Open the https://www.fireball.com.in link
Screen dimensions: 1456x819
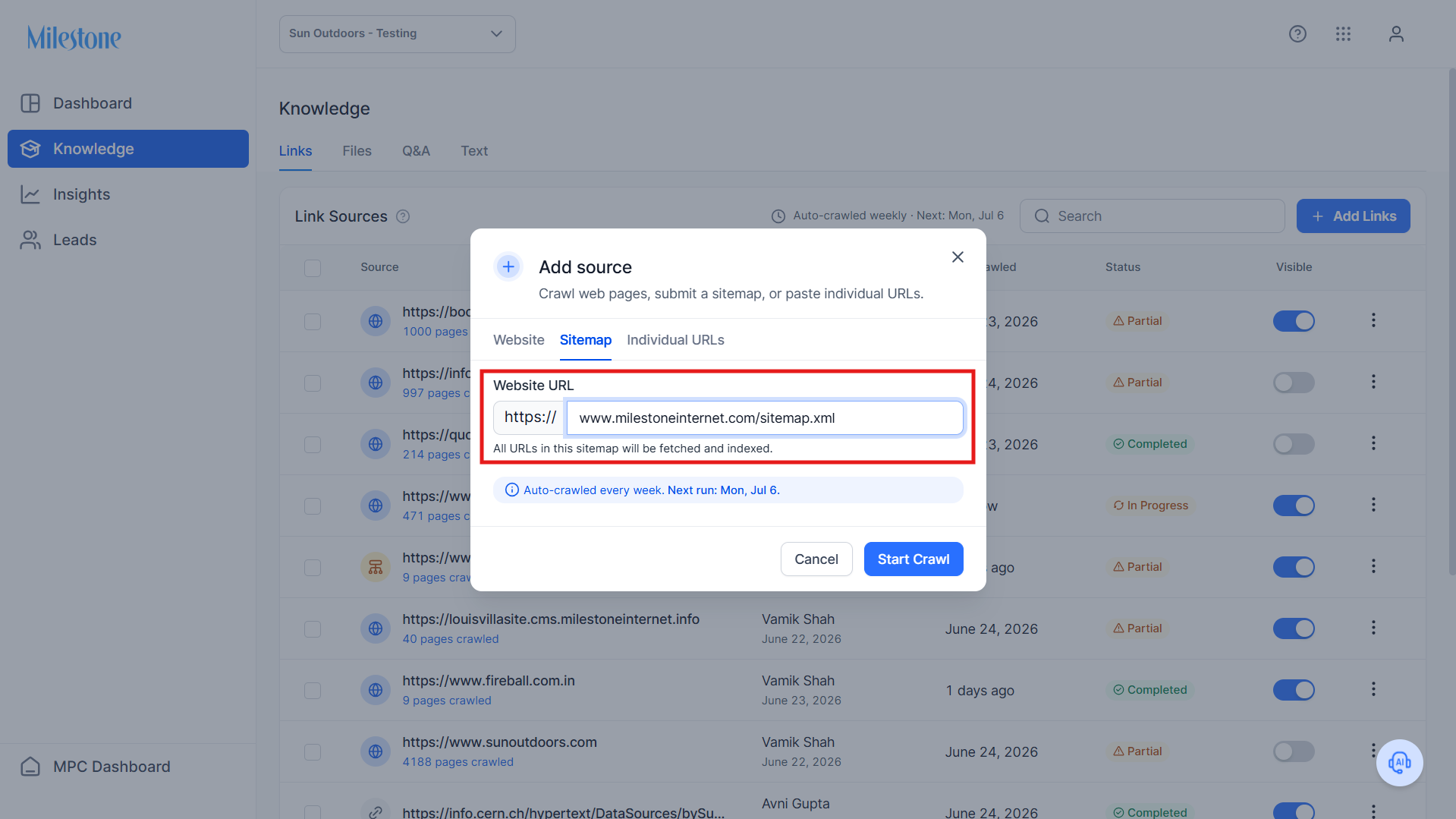pos(489,681)
